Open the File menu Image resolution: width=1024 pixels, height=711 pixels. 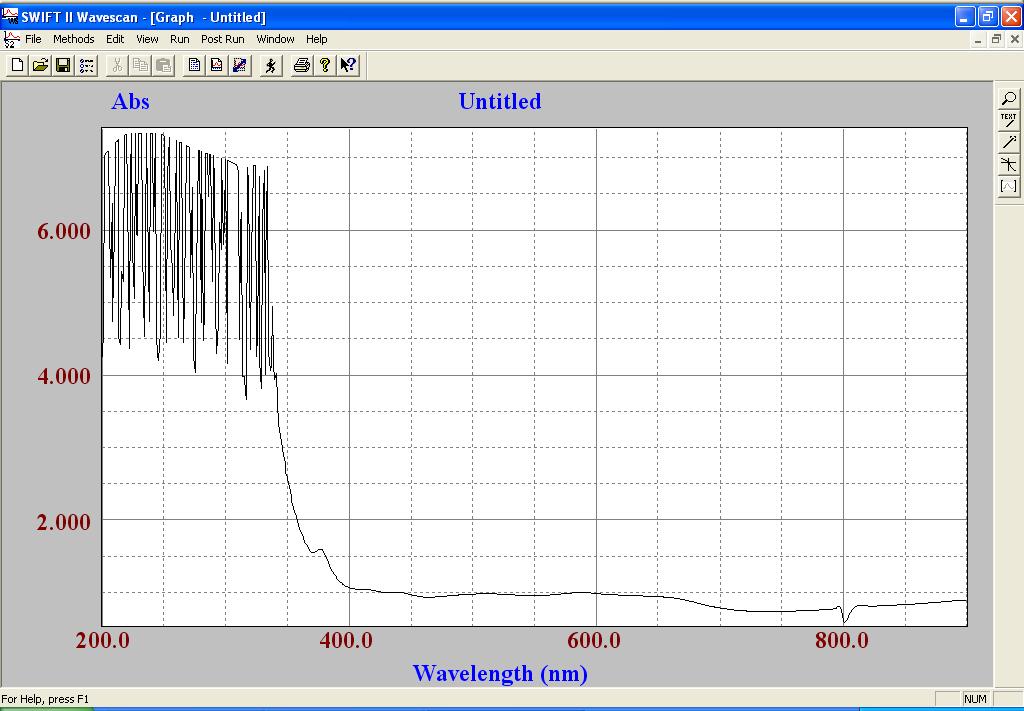click(x=33, y=39)
